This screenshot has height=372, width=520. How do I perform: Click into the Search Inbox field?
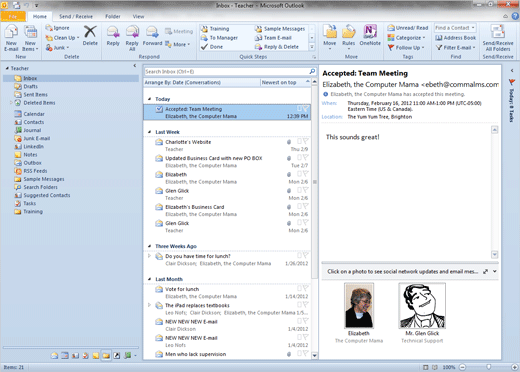[x=227, y=71]
